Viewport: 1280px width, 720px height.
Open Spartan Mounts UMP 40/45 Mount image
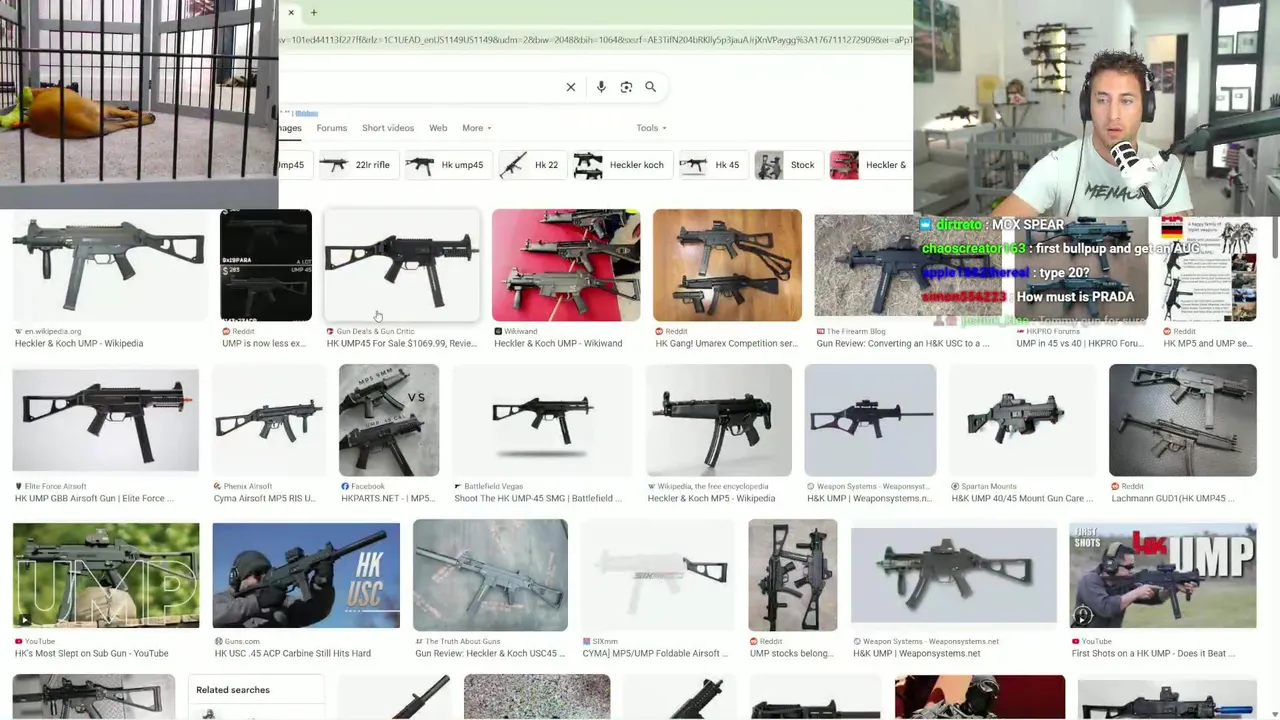pyautogui.click(x=1022, y=420)
